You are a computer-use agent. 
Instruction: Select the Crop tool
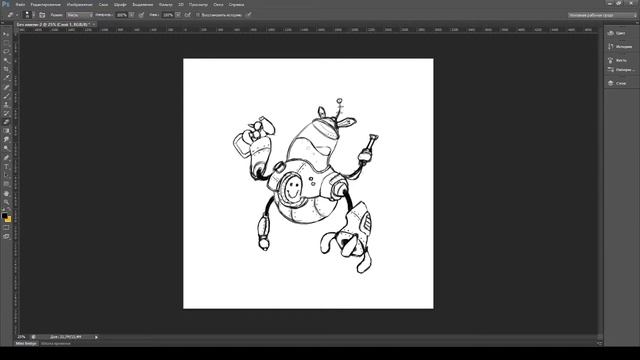(x=6, y=69)
